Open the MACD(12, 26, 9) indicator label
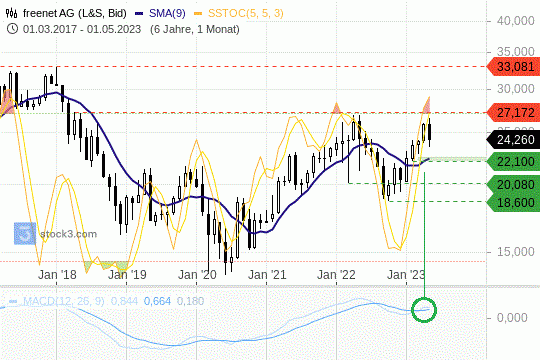The image size is (540, 360). click(64, 301)
